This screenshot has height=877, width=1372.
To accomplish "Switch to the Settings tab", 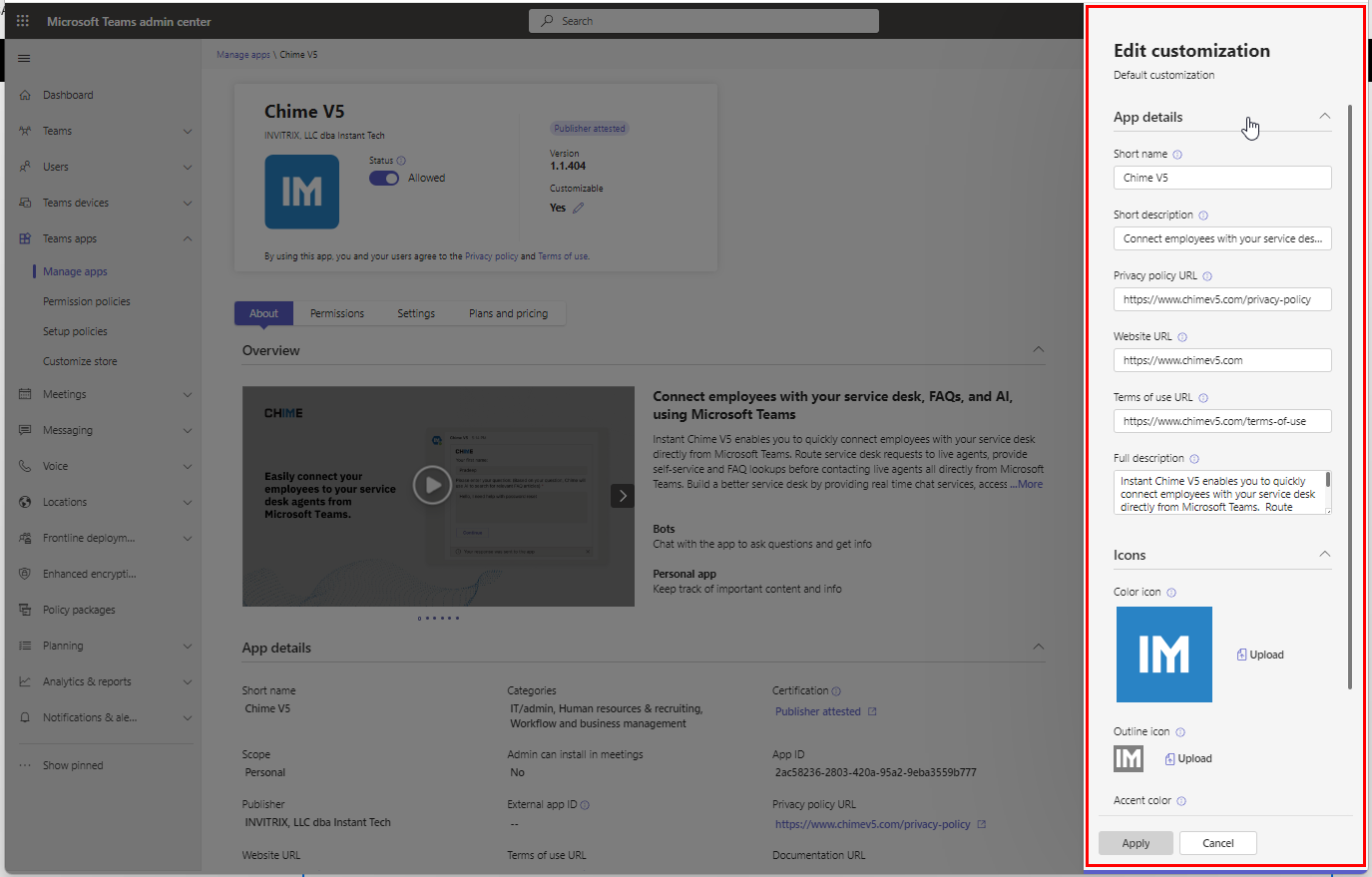I will click(x=416, y=313).
